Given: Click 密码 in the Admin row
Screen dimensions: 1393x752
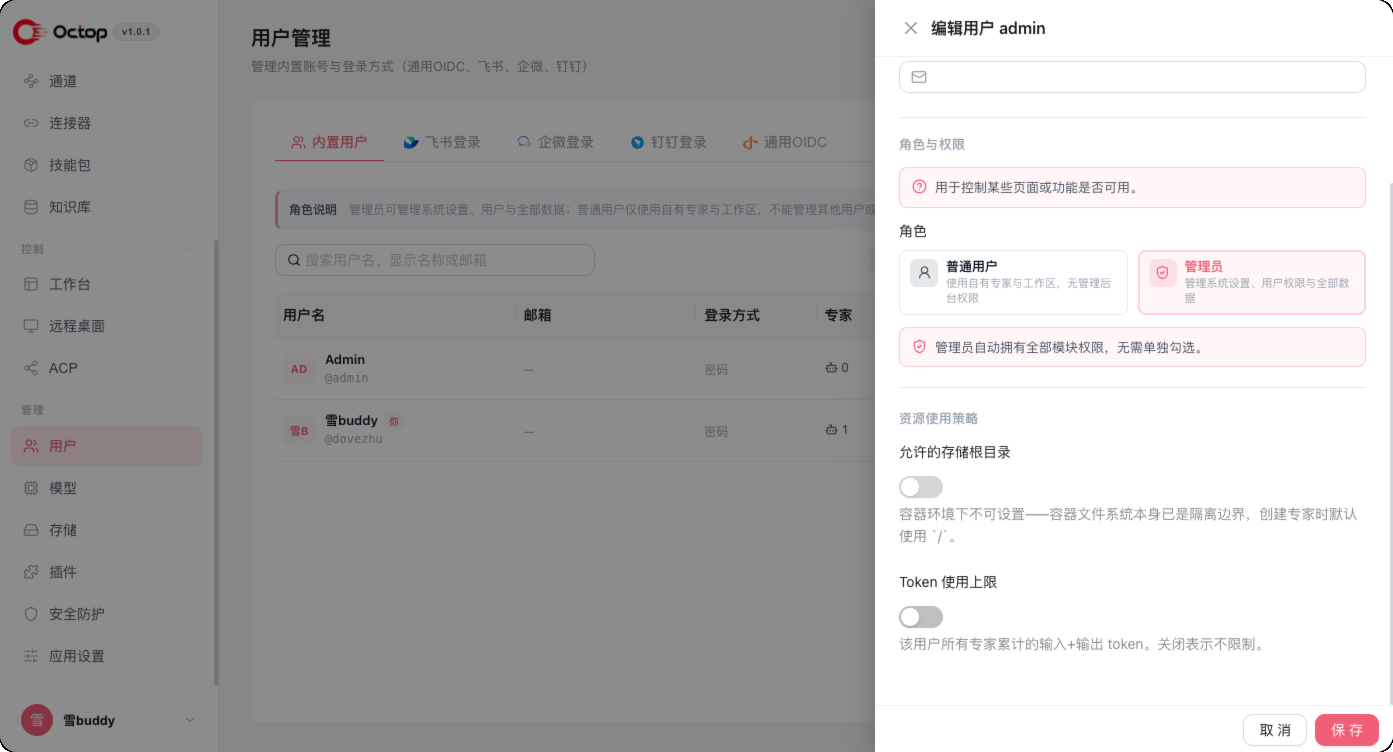Looking at the screenshot, I should pos(716,369).
